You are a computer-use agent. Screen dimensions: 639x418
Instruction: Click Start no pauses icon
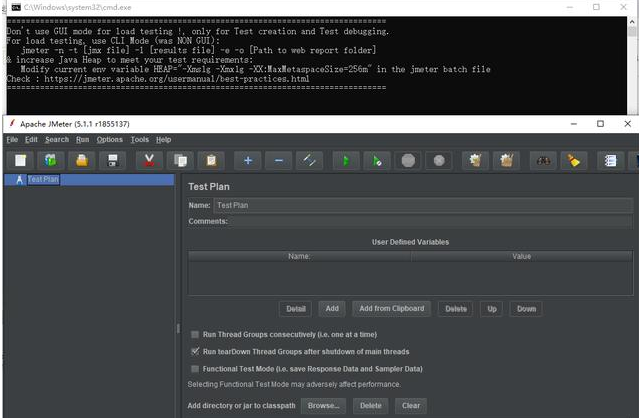(x=377, y=161)
